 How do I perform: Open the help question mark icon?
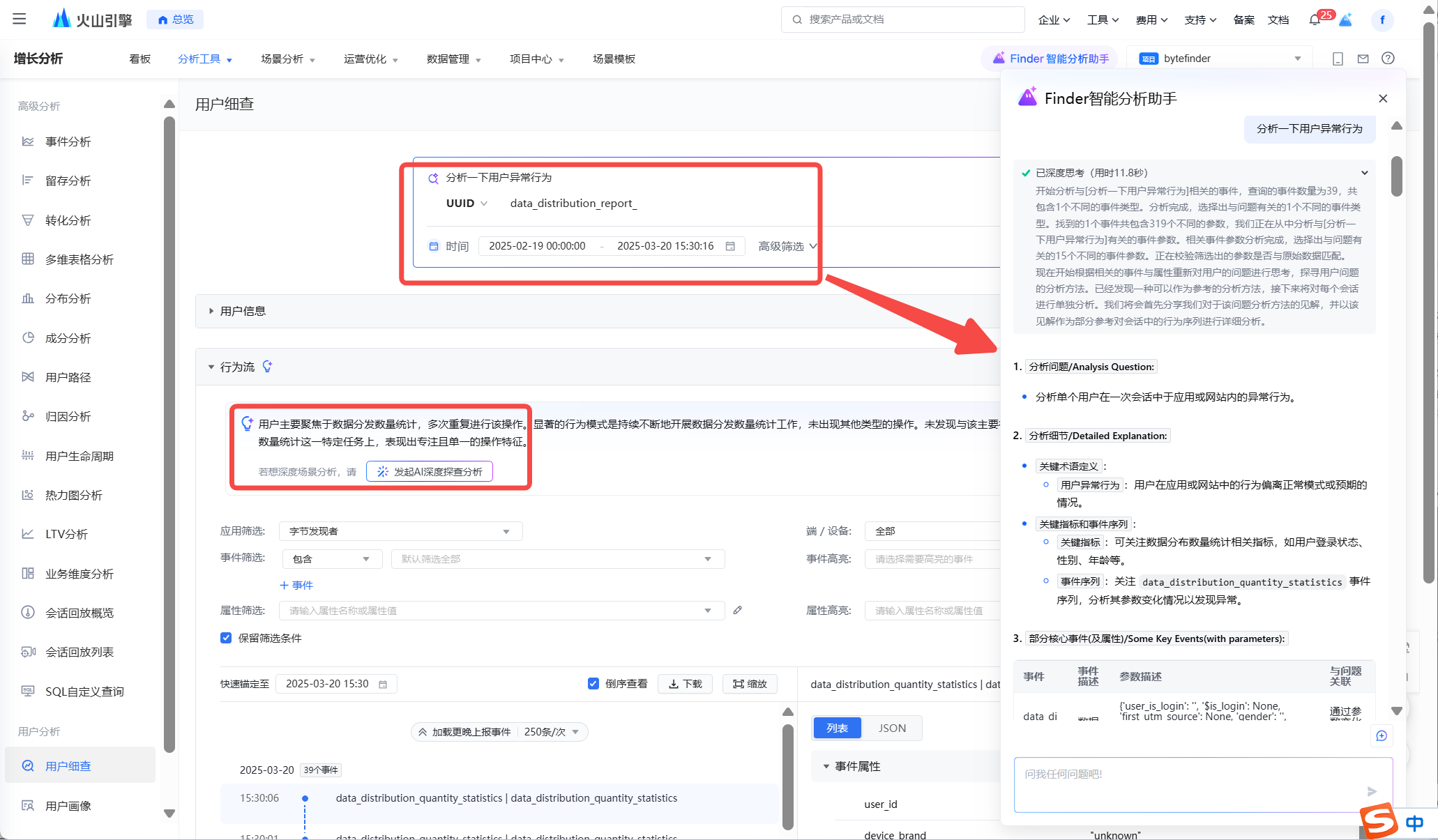tap(1388, 59)
